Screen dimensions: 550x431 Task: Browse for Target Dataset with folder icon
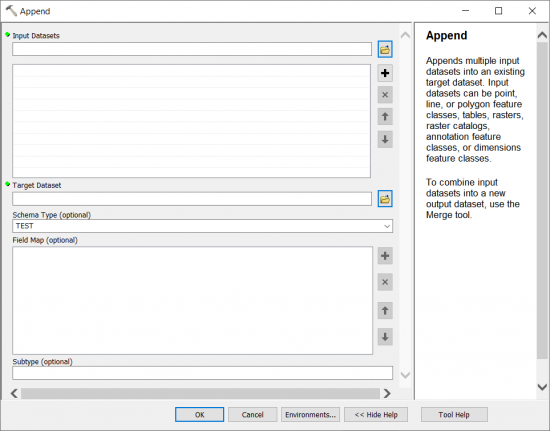click(x=385, y=199)
